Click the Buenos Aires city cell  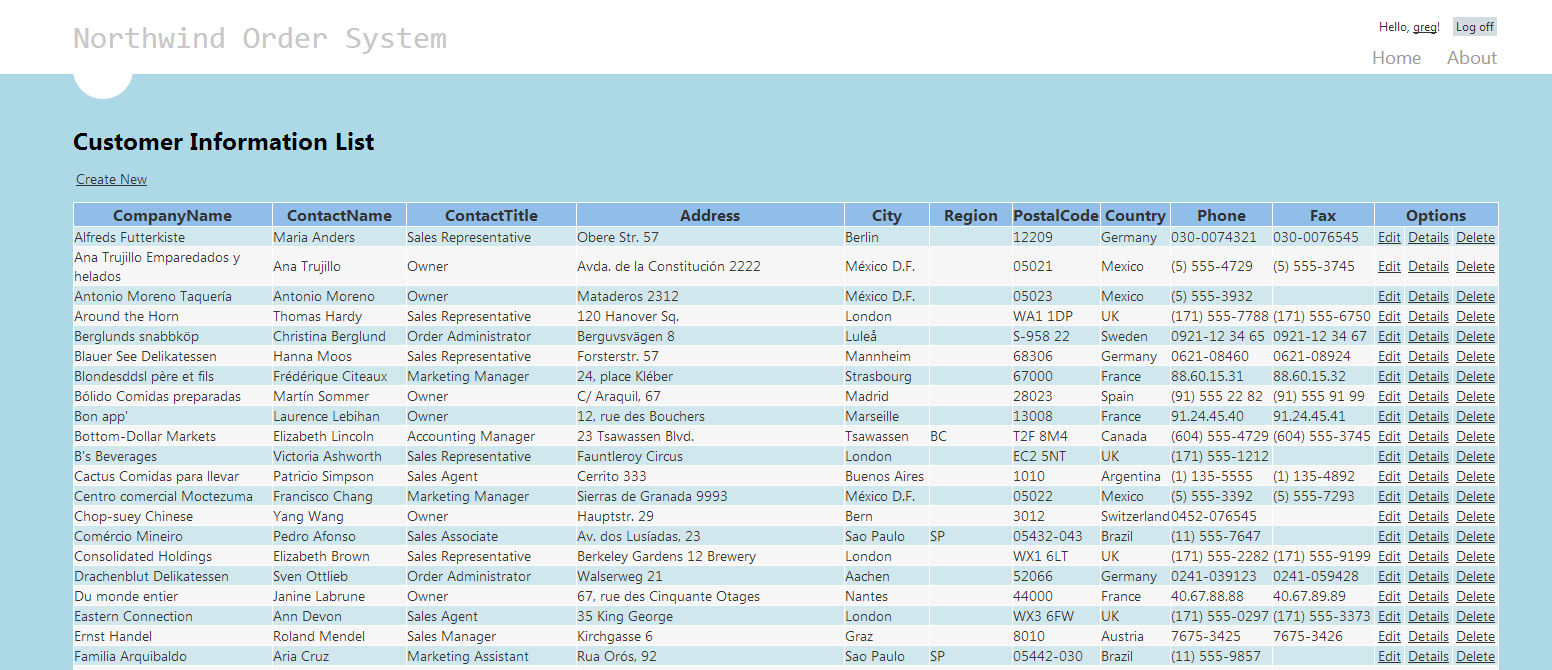pos(887,476)
